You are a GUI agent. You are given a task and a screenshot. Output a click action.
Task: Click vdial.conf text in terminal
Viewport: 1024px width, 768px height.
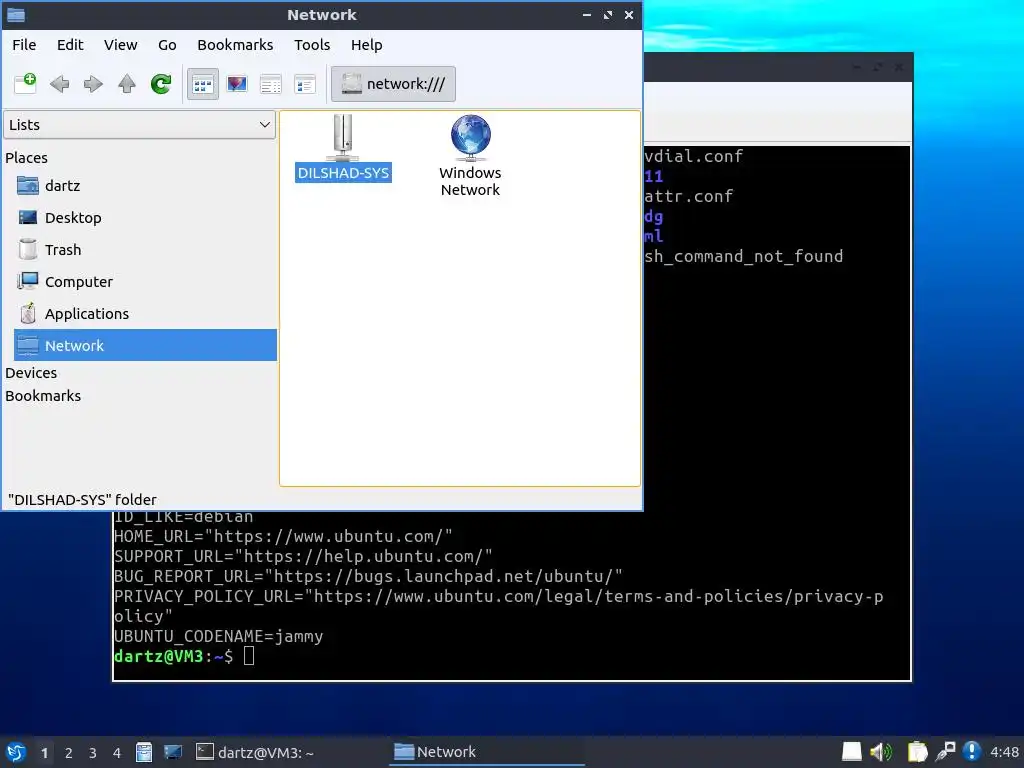694,156
